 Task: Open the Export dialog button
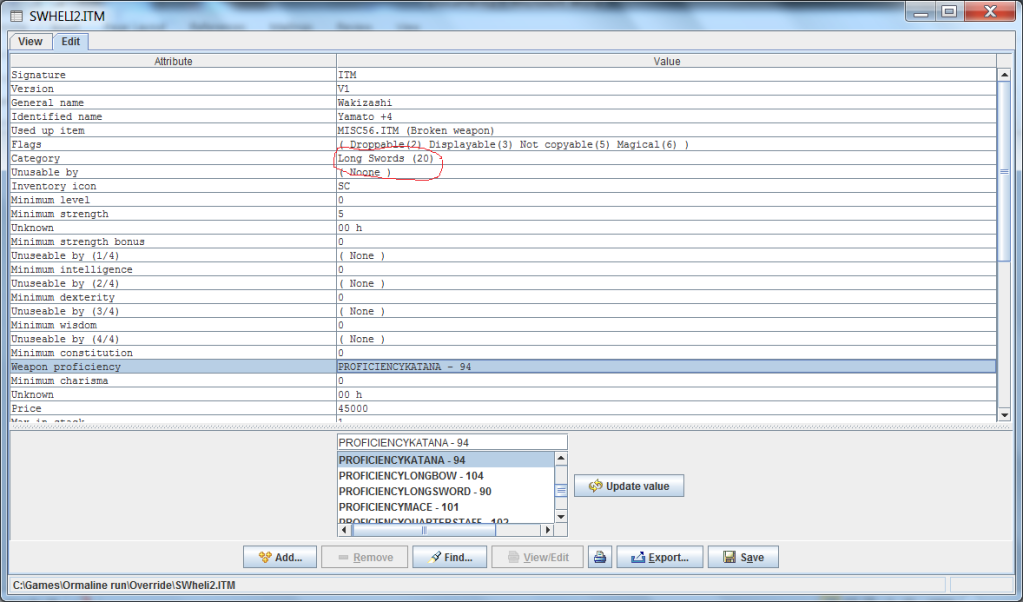coord(659,557)
